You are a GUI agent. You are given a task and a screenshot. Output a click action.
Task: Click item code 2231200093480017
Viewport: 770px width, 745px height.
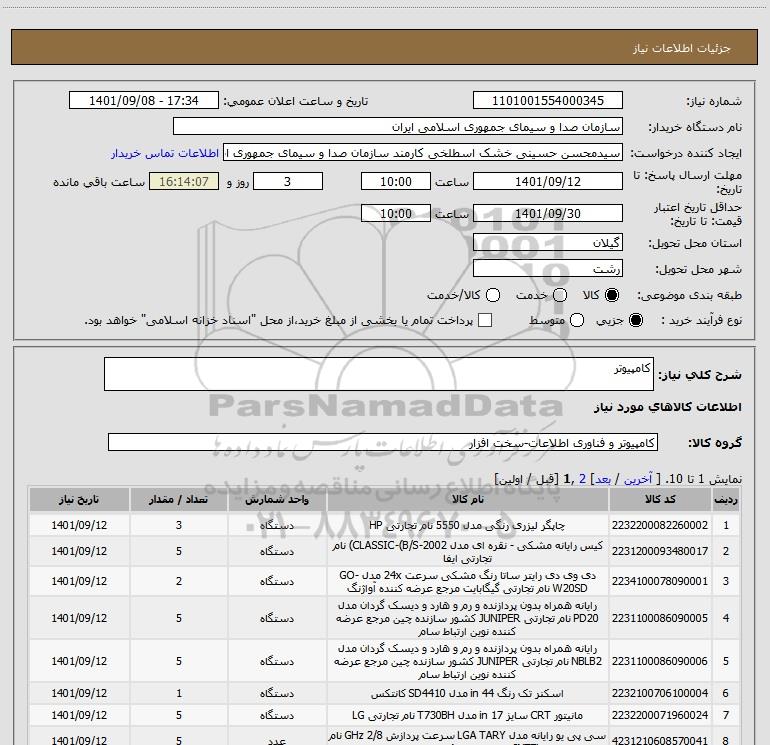tap(660, 551)
